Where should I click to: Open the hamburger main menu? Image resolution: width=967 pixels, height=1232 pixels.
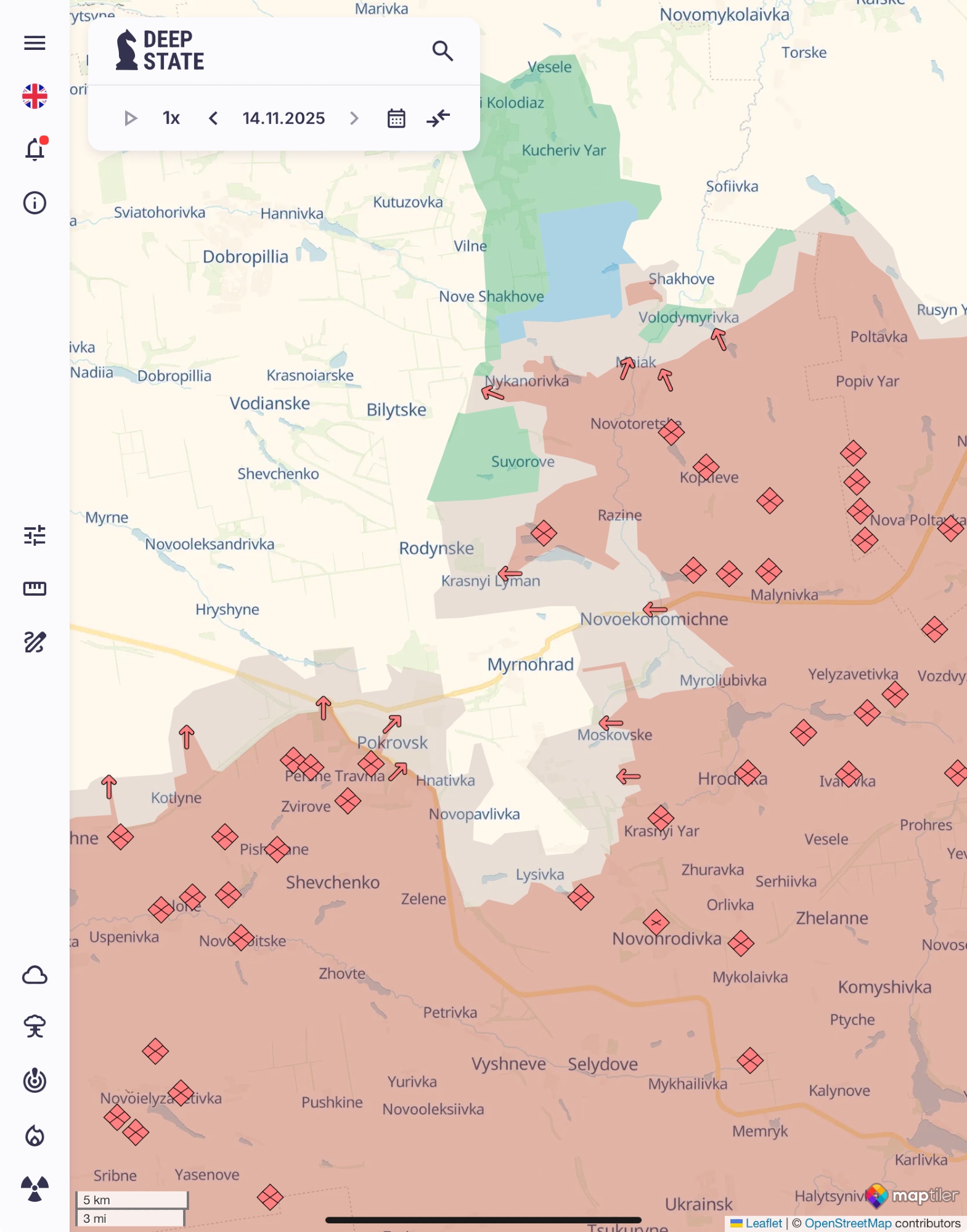tap(35, 43)
